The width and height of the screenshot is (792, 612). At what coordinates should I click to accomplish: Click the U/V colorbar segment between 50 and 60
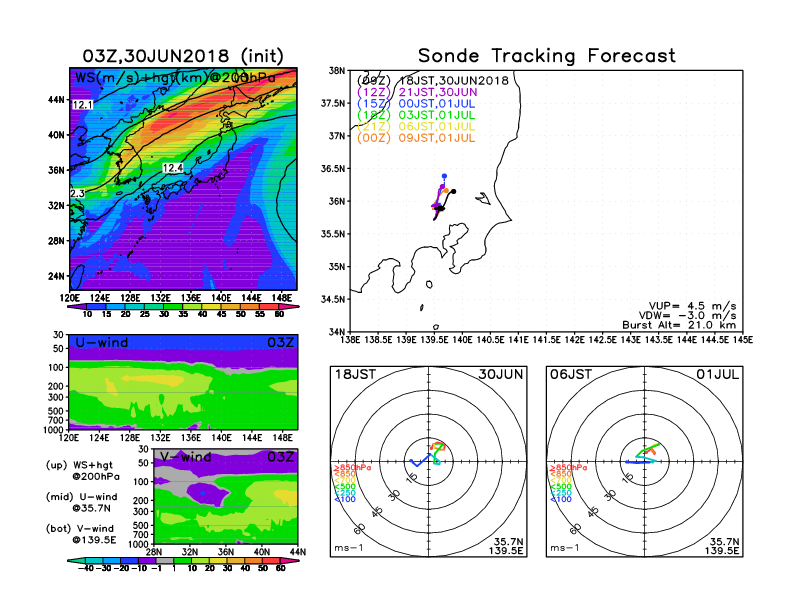click(271, 560)
